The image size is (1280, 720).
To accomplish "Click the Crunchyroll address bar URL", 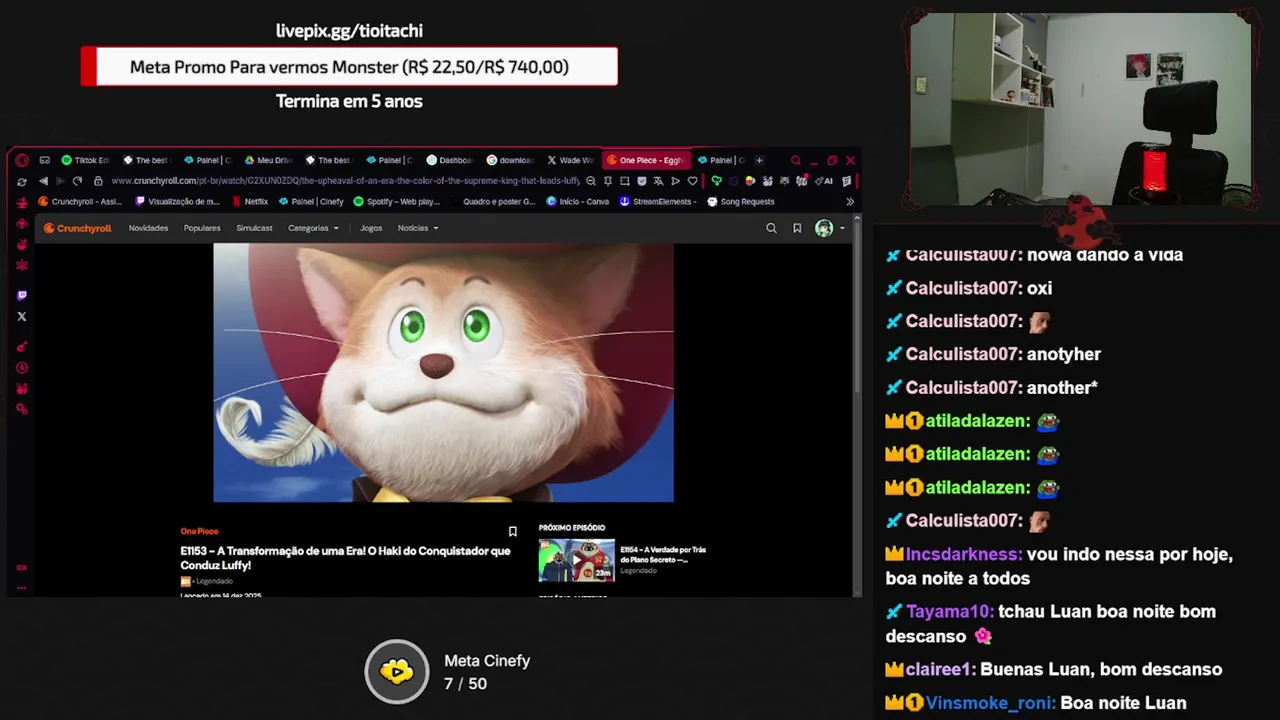I will pyautogui.click(x=345, y=181).
